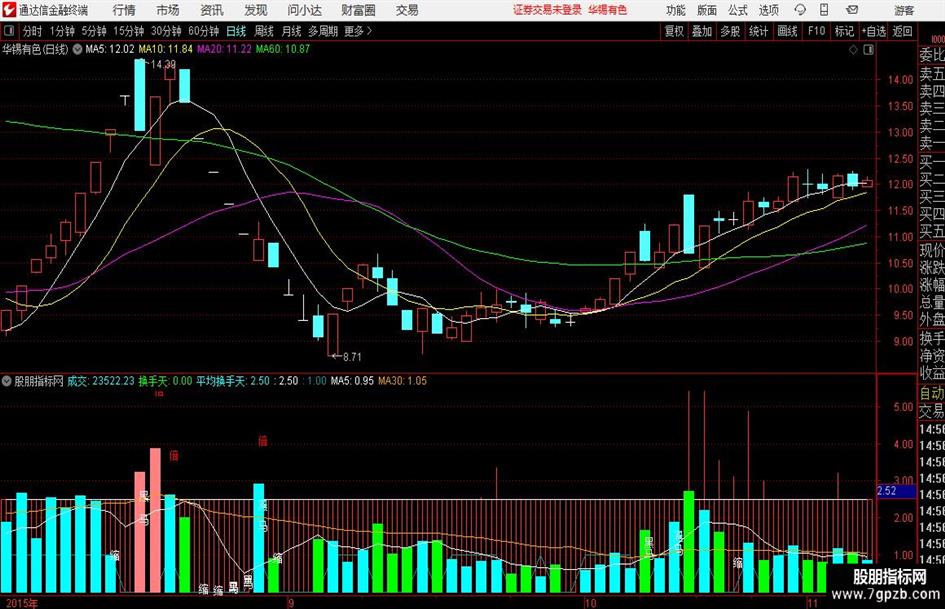This screenshot has width=945, height=609.
Task: Open the 多周期 multi-period view
Action: pyautogui.click(x=323, y=31)
